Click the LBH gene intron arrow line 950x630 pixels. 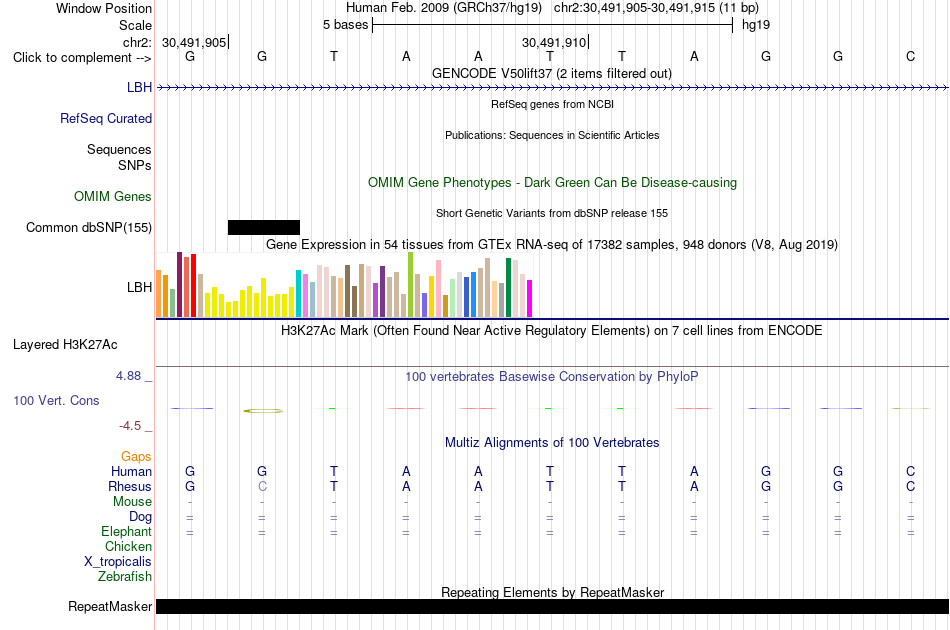click(552, 88)
